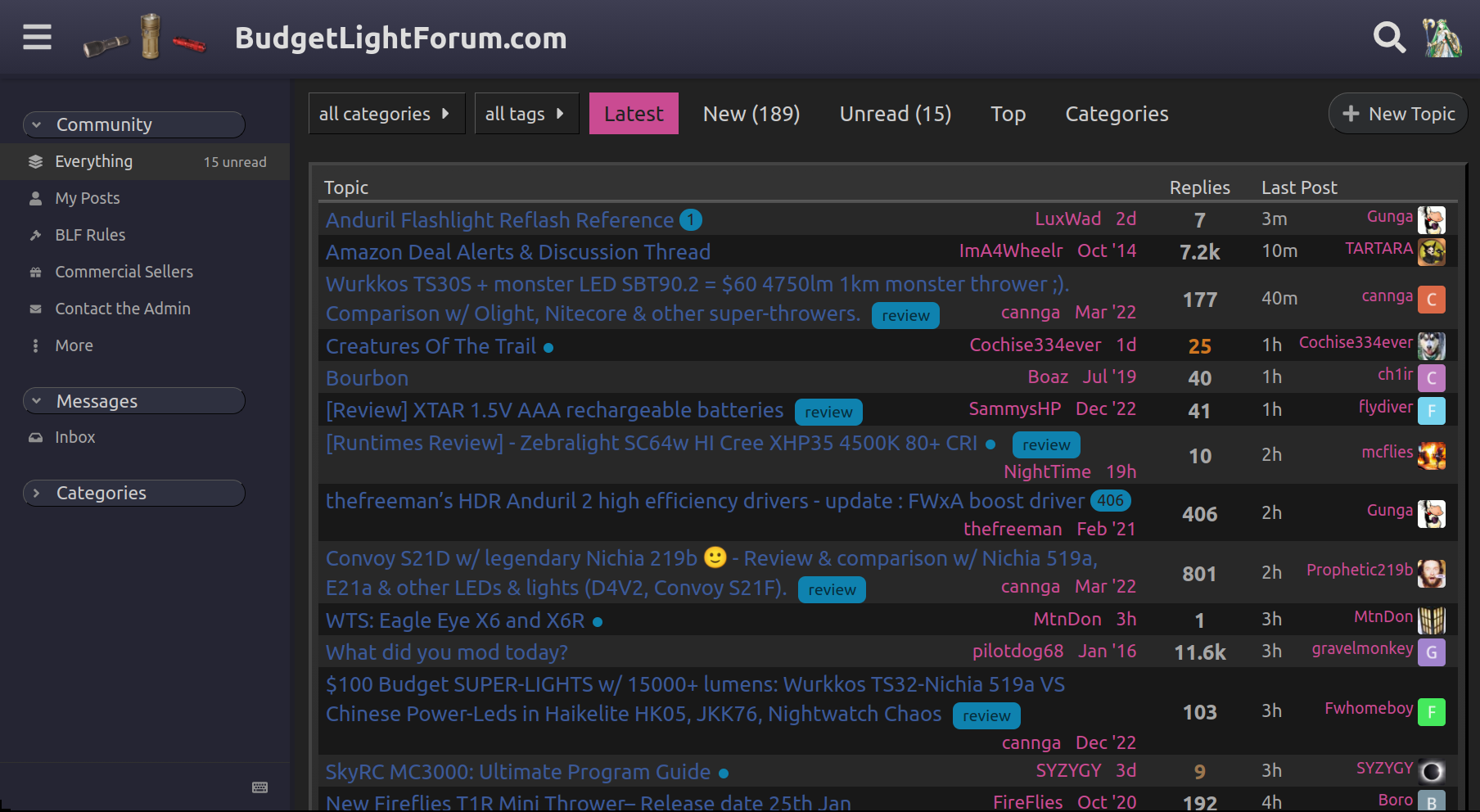
Task: Open Gunga's avatar on Anduril Reflash row
Action: [1432, 220]
